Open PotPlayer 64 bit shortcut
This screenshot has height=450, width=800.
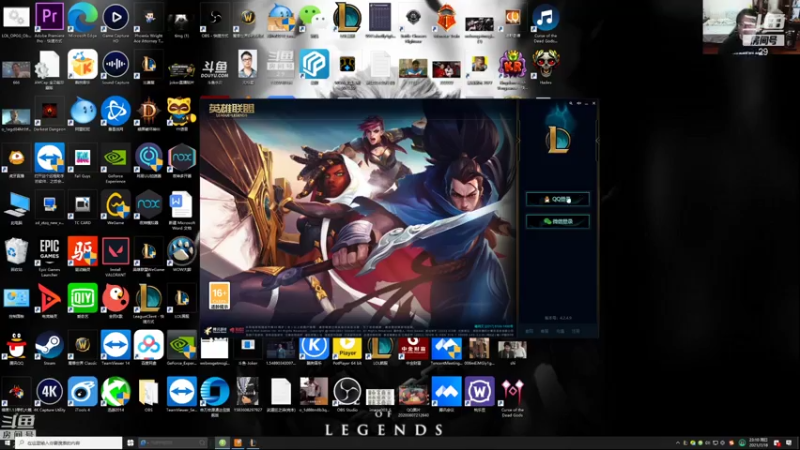[x=347, y=348]
